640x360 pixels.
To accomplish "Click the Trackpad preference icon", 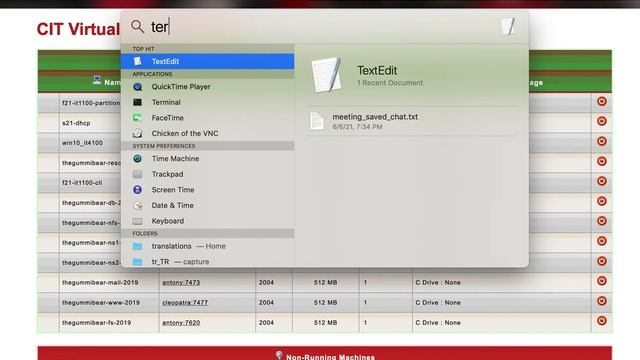I will pos(138,174).
